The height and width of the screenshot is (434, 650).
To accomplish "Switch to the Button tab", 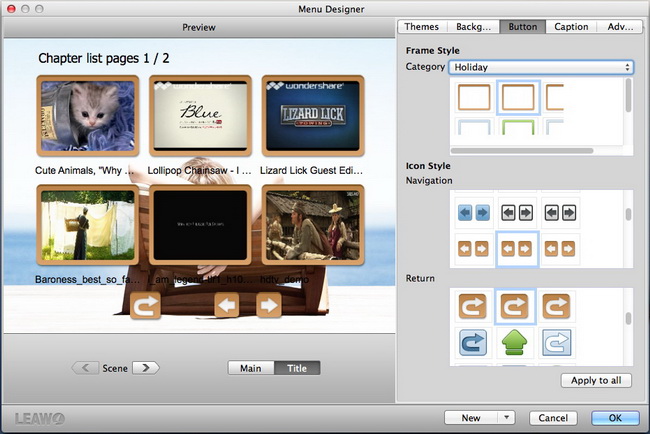I will [522, 27].
